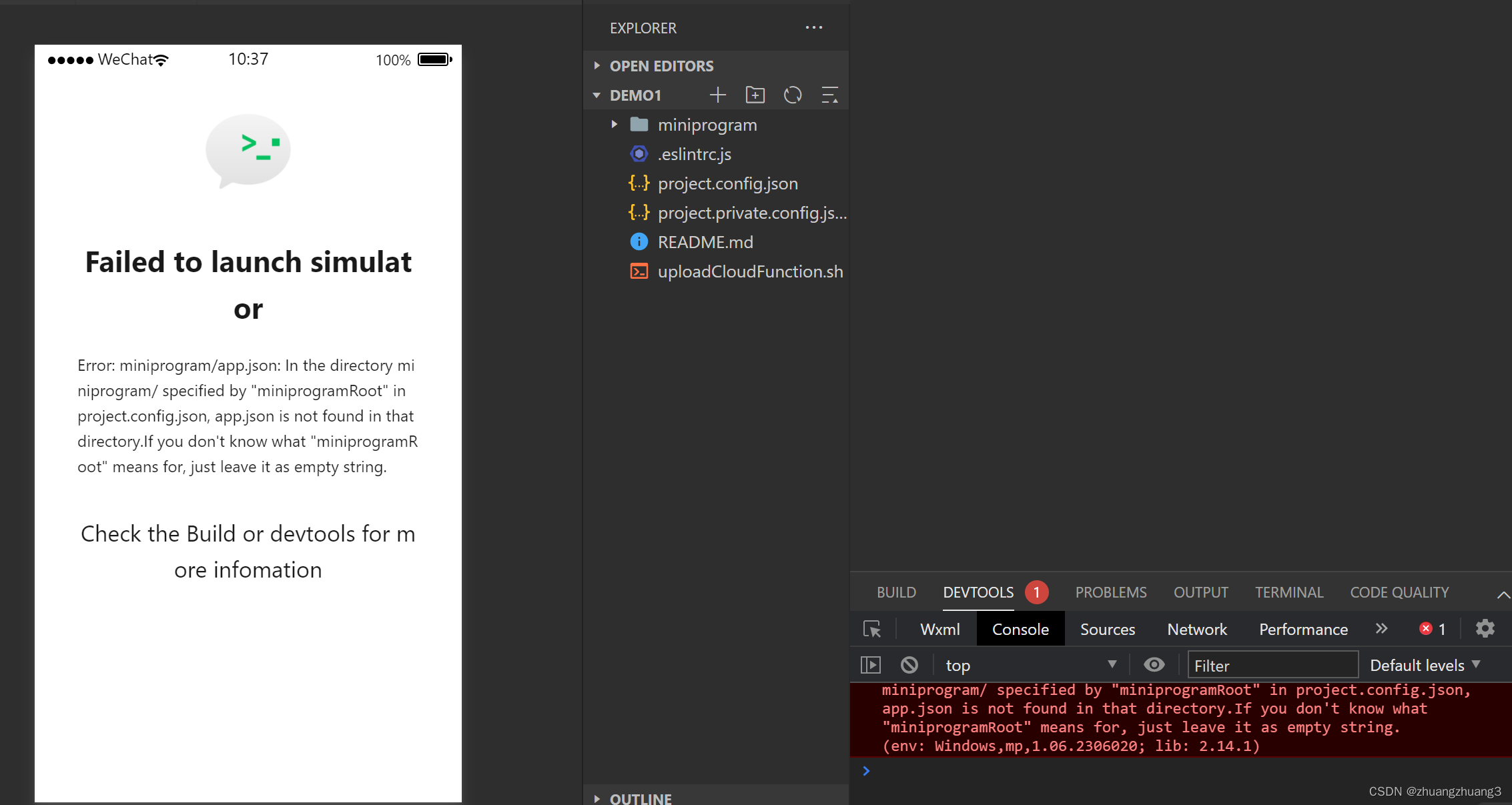Collapse all folders icon in DEMO1 header
The width and height of the screenshot is (1512, 805).
(x=829, y=95)
